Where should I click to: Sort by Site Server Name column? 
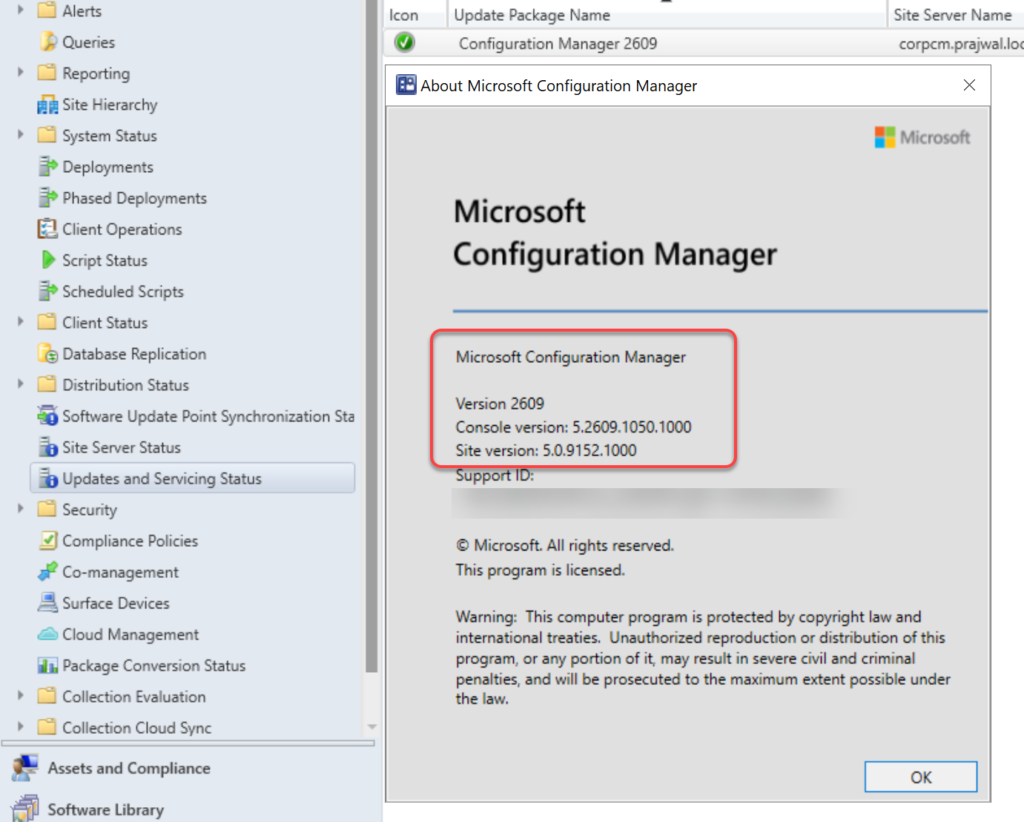click(x=955, y=14)
